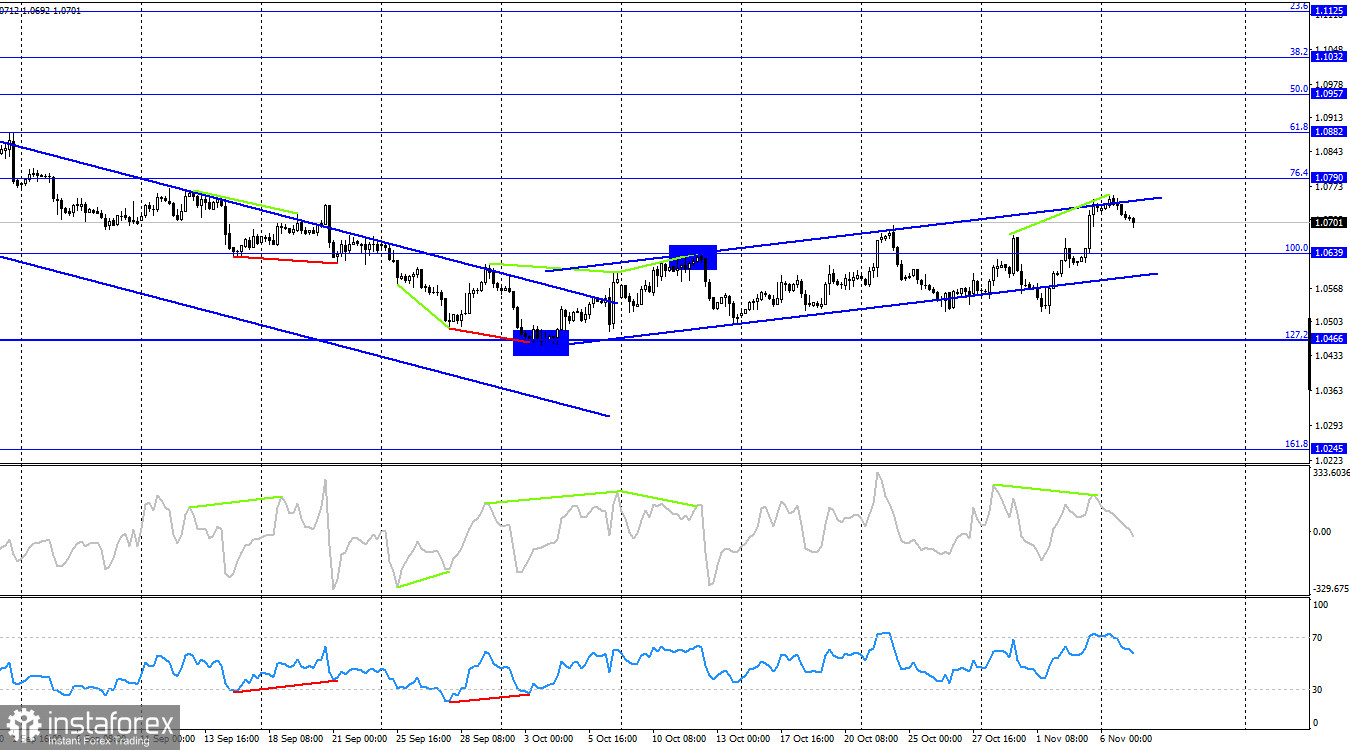Click the 1.1032 Fibonacci price tag
This screenshot has width=1350, height=750.
[x=1328, y=58]
